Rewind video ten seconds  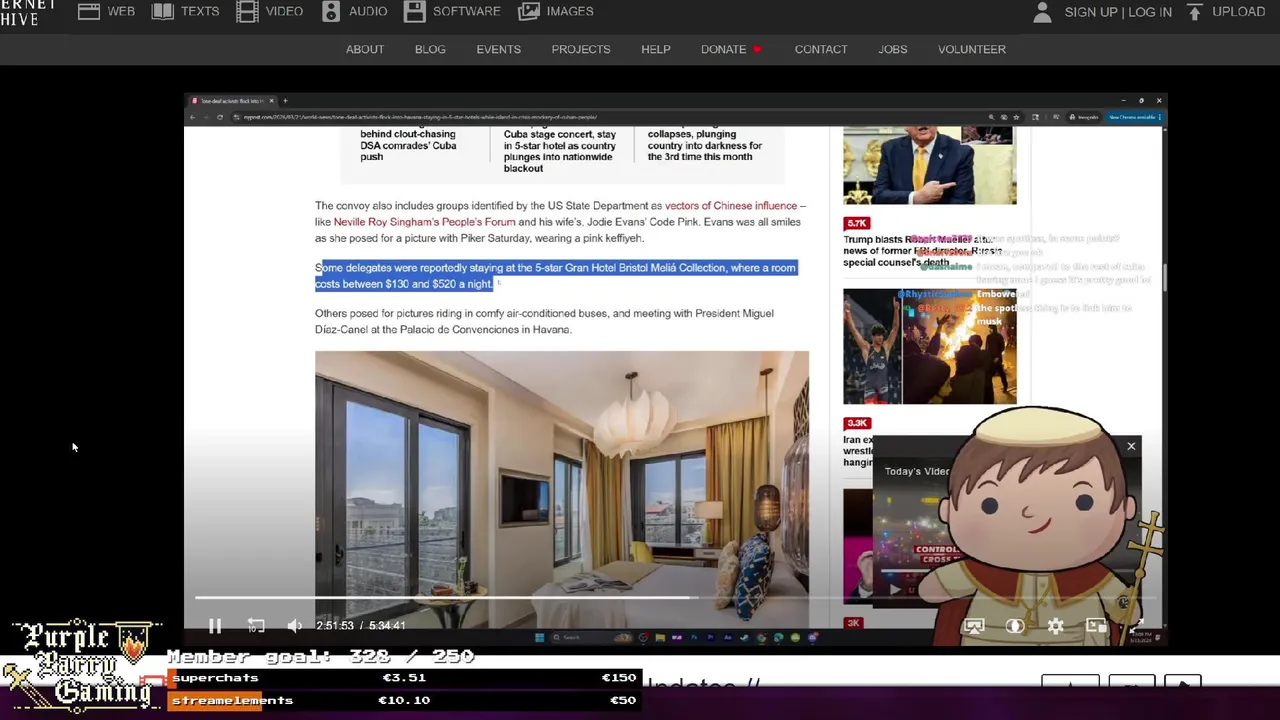pos(256,625)
